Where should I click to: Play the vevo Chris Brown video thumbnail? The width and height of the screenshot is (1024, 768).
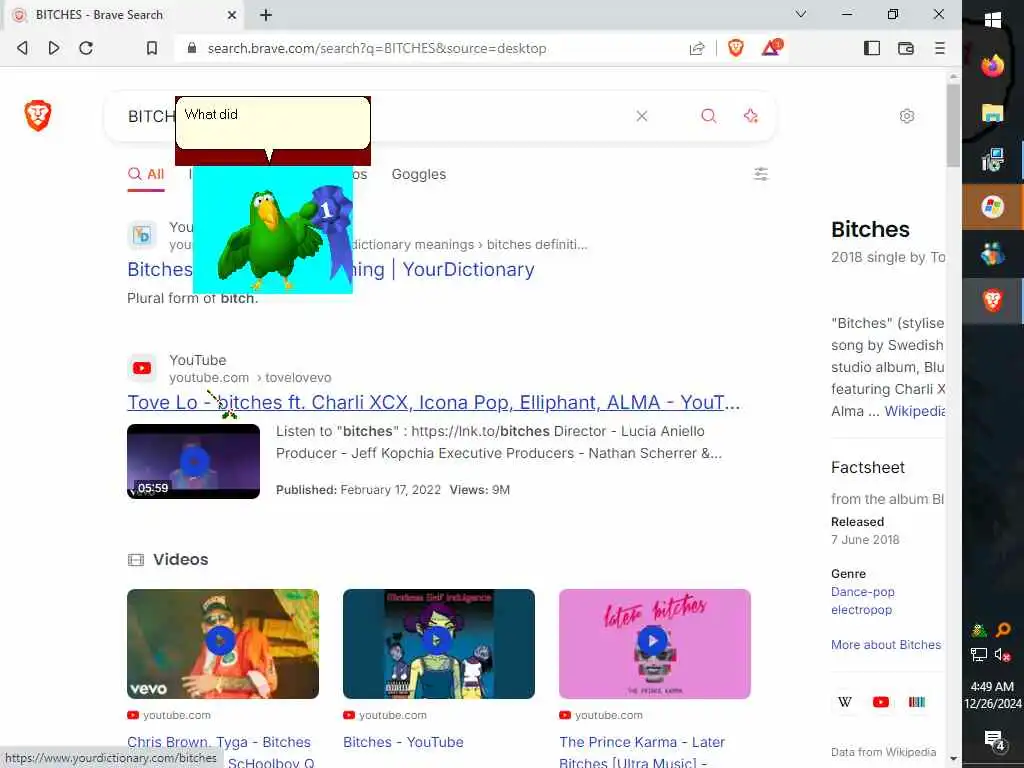[223, 643]
